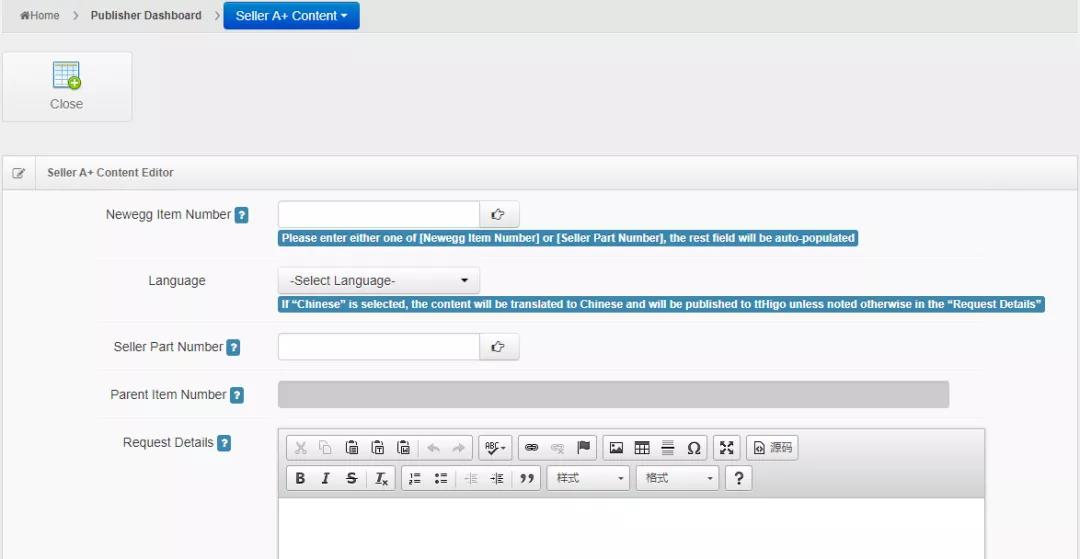
Task: Toggle Strikethrough formatting
Action: coord(351,478)
